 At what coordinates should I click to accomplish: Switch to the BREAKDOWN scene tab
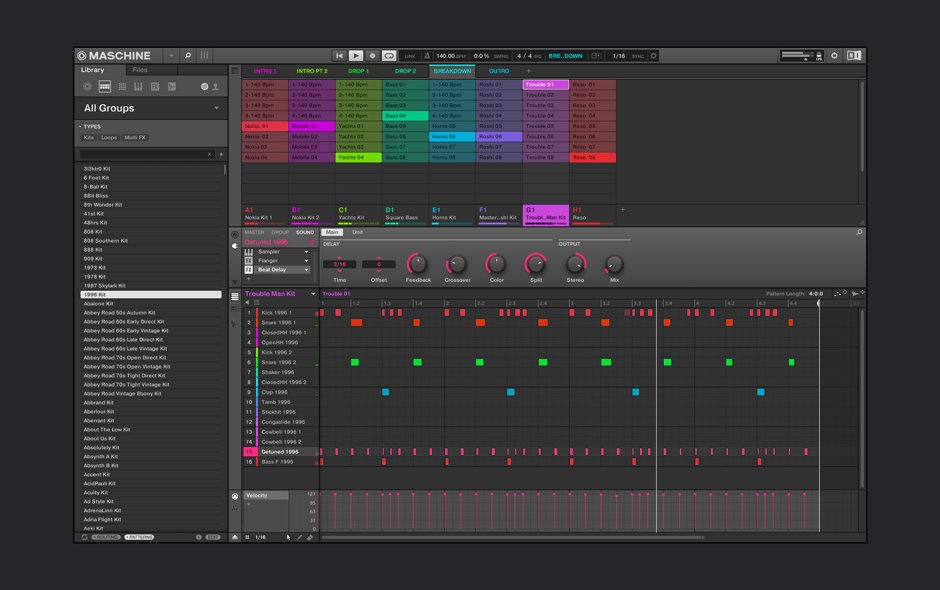pyautogui.click(x=451, y=71)
